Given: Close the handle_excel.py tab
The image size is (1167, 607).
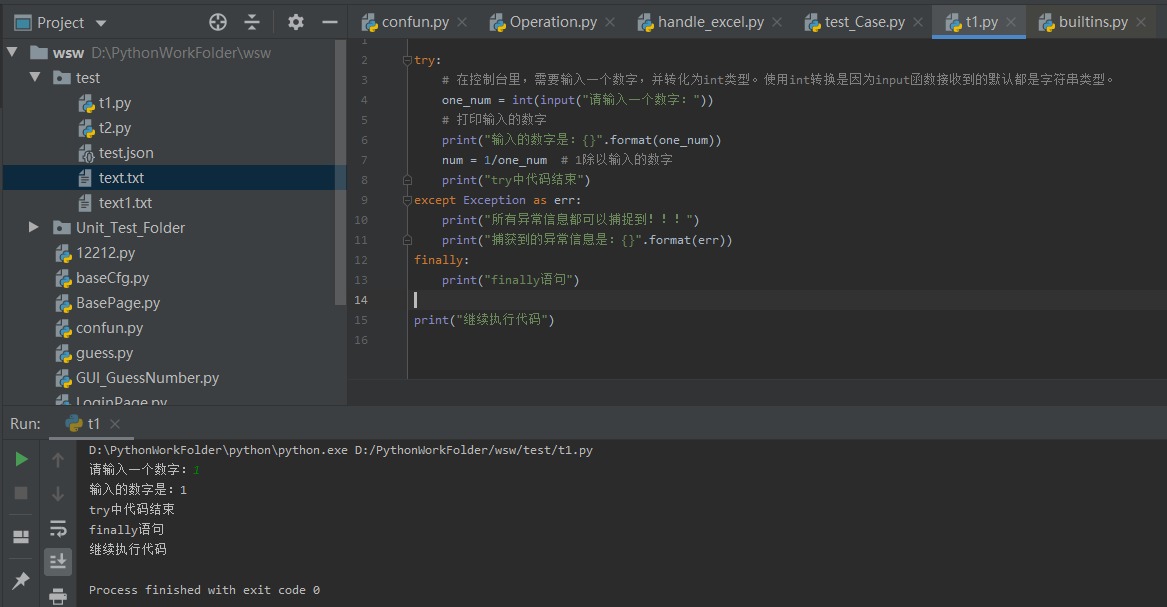Looking at the screenshot, I should 777,22.
